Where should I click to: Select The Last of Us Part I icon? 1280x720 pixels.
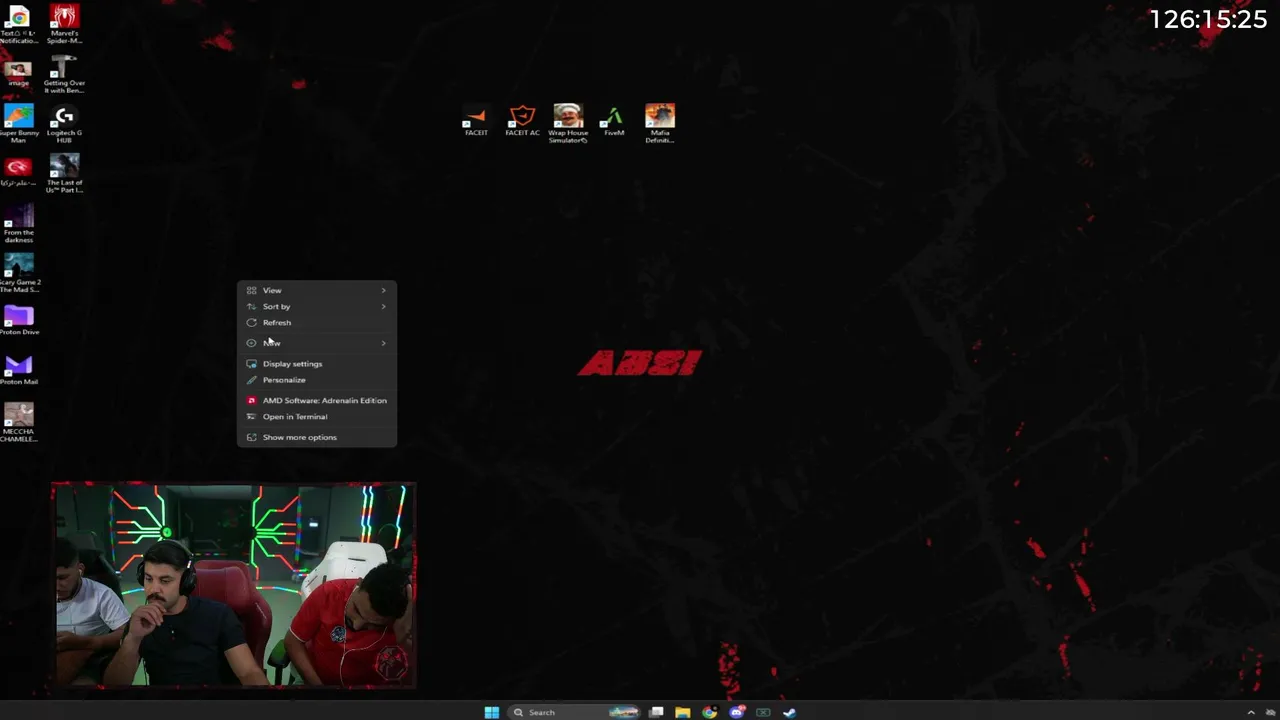click(x=64, y=174)
